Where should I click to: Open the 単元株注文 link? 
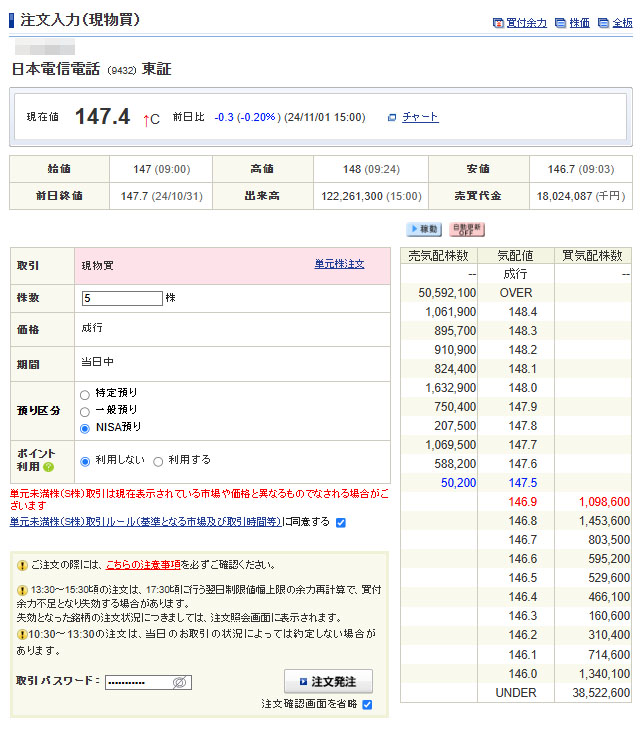point(339,264)
